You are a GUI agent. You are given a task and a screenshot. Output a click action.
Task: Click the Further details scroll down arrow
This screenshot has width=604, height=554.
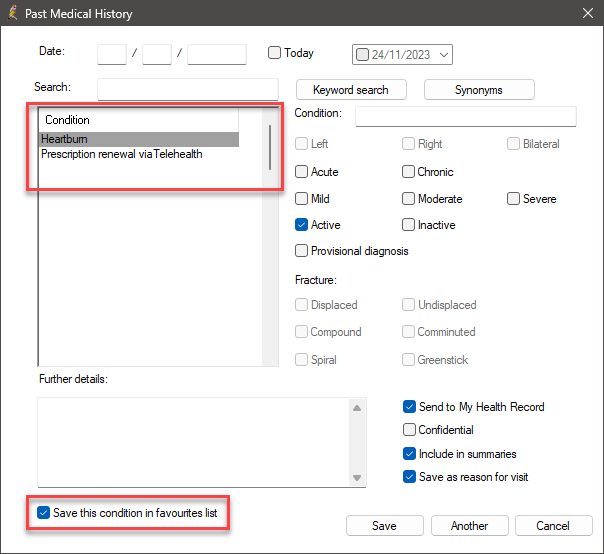tap(357, 478)
